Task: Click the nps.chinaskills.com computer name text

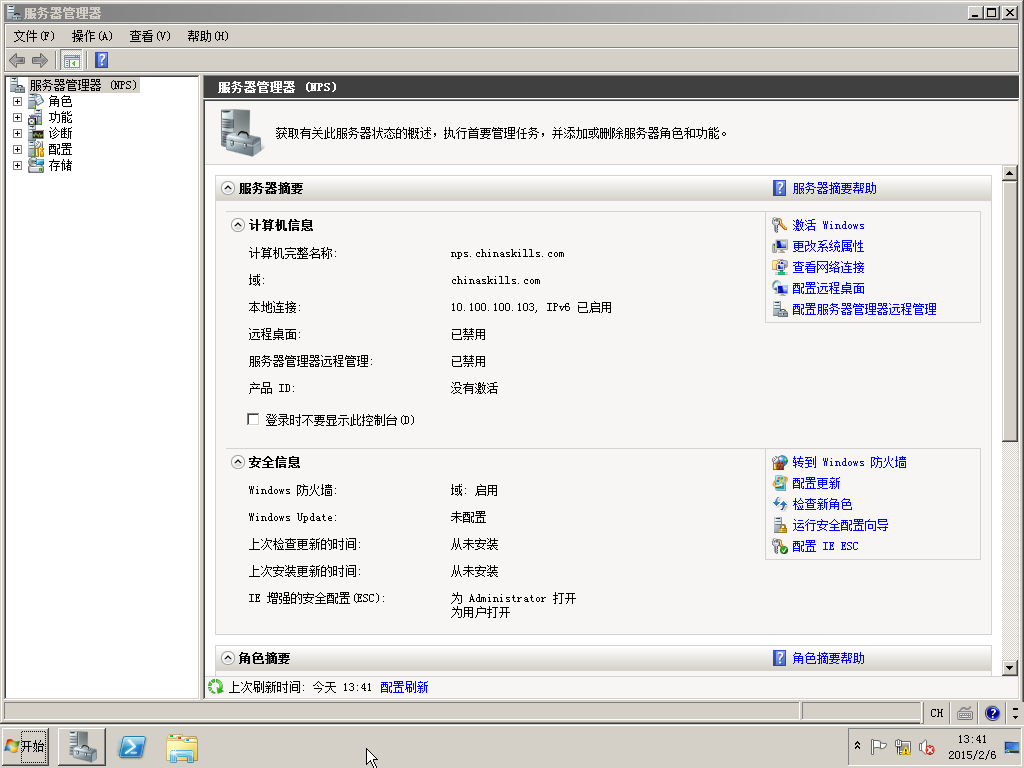Action: (507, 253)
